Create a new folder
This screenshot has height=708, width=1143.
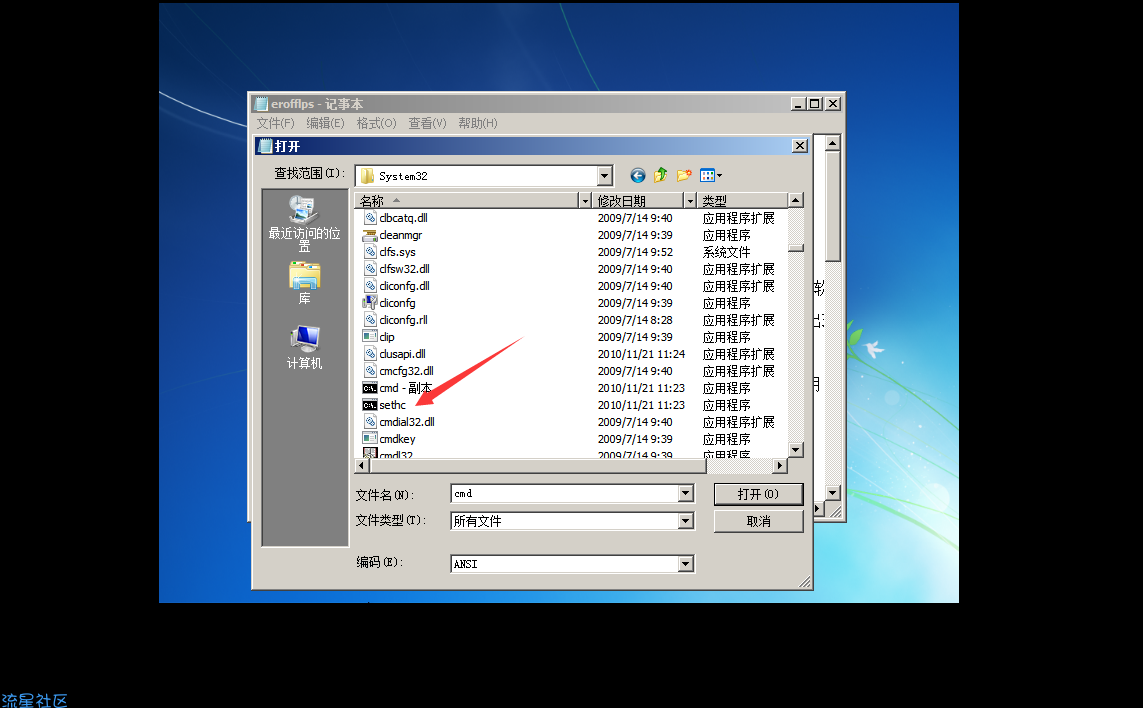click(684, 176)
